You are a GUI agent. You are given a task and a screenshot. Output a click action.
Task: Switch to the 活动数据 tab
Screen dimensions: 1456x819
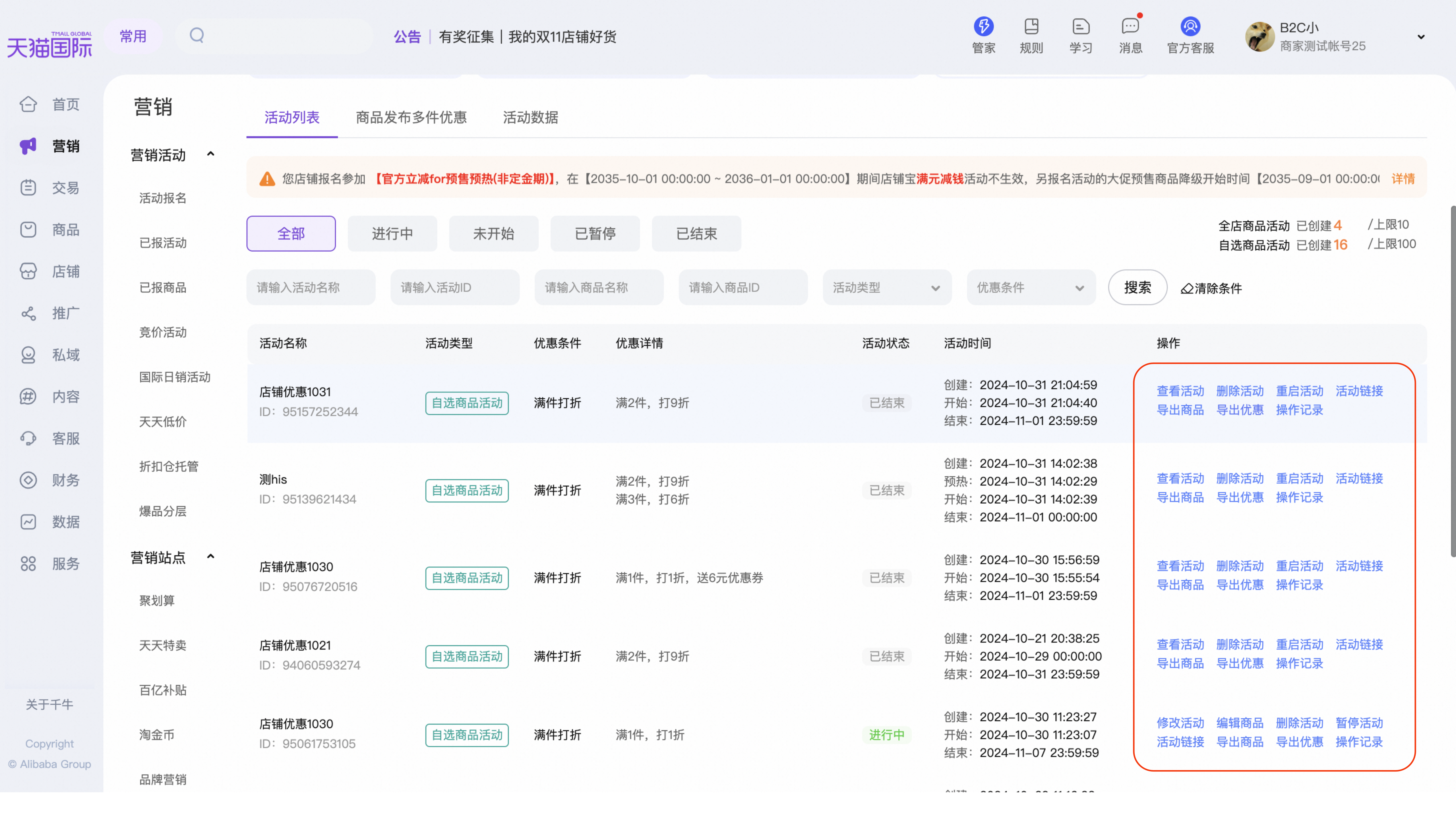pos(530,117)
